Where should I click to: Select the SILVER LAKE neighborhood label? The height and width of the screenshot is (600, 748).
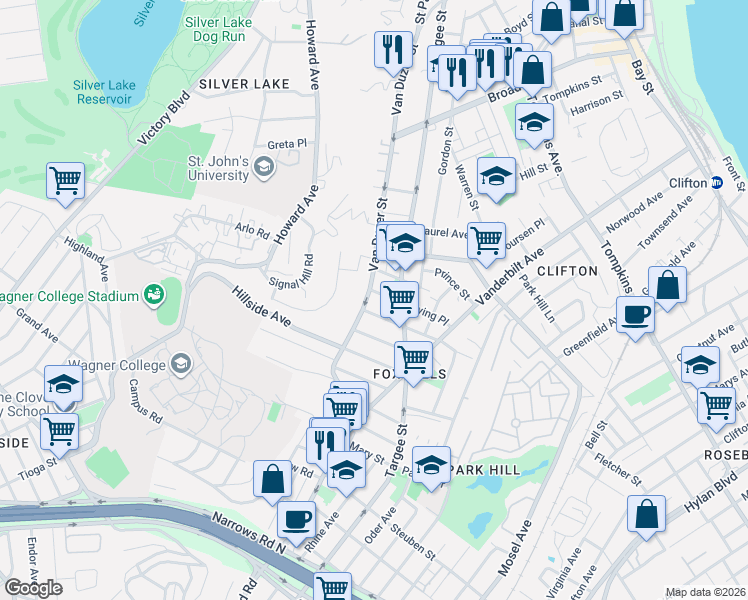point(244,84)
